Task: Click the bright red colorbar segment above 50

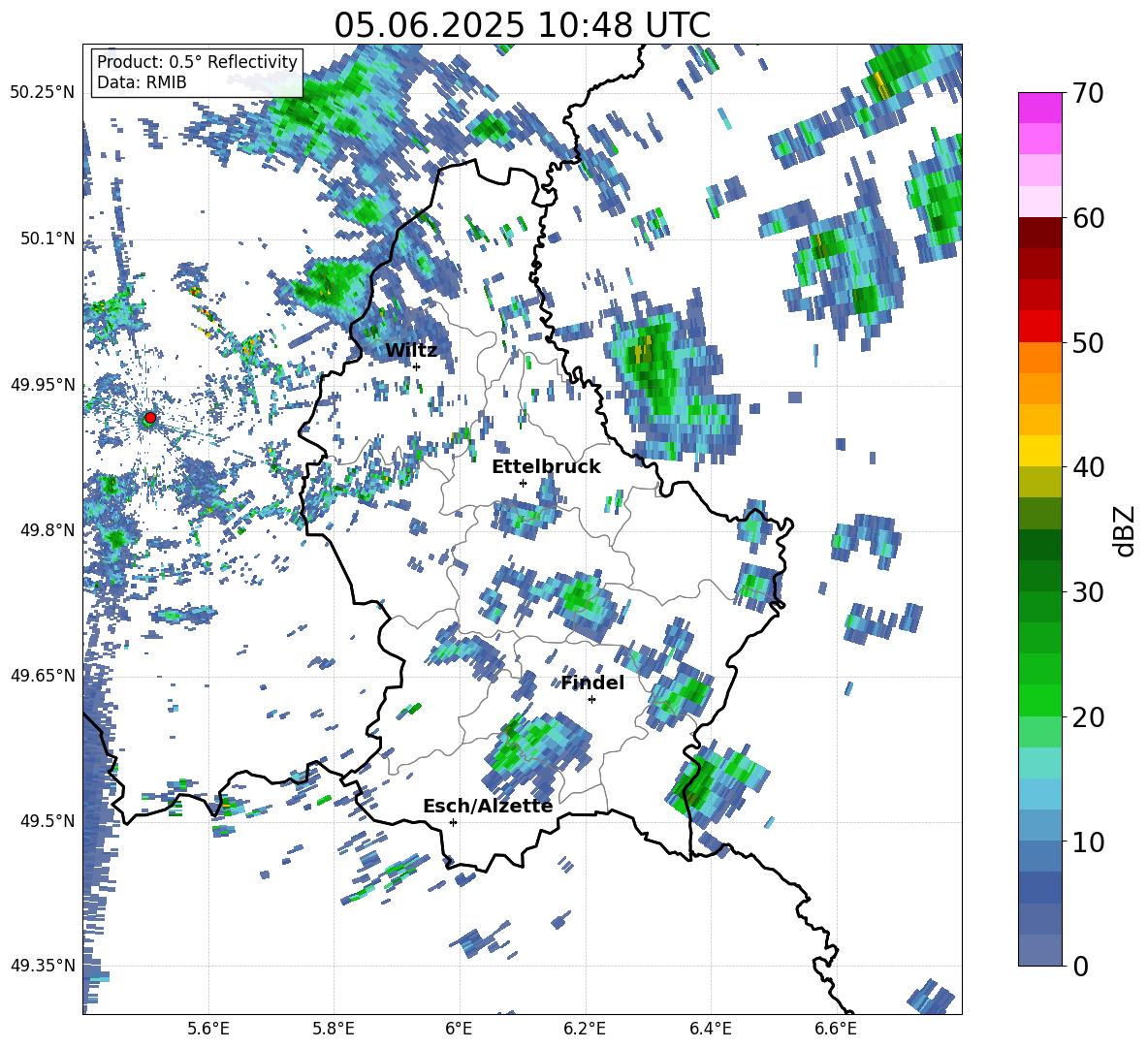Action: click(x=1039, y=327)
